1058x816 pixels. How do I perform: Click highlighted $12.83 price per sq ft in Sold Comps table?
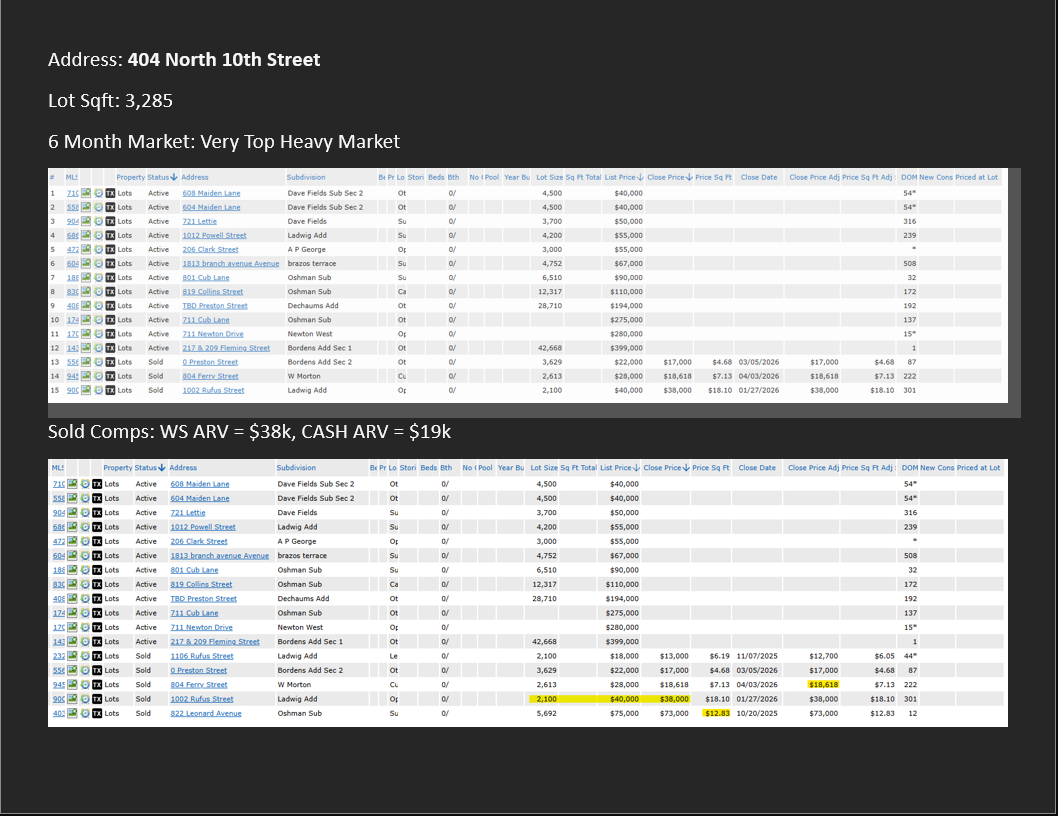coord(717,713)
